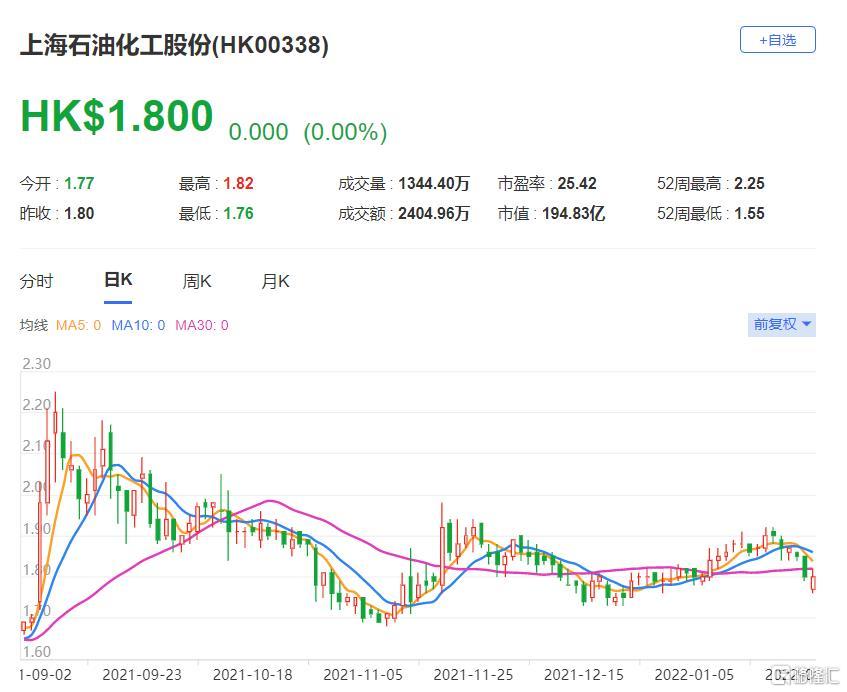The width and height of the screenshot is (847, 692).
Task: Open the price adjustment options menu
Action: coord(781,324)
